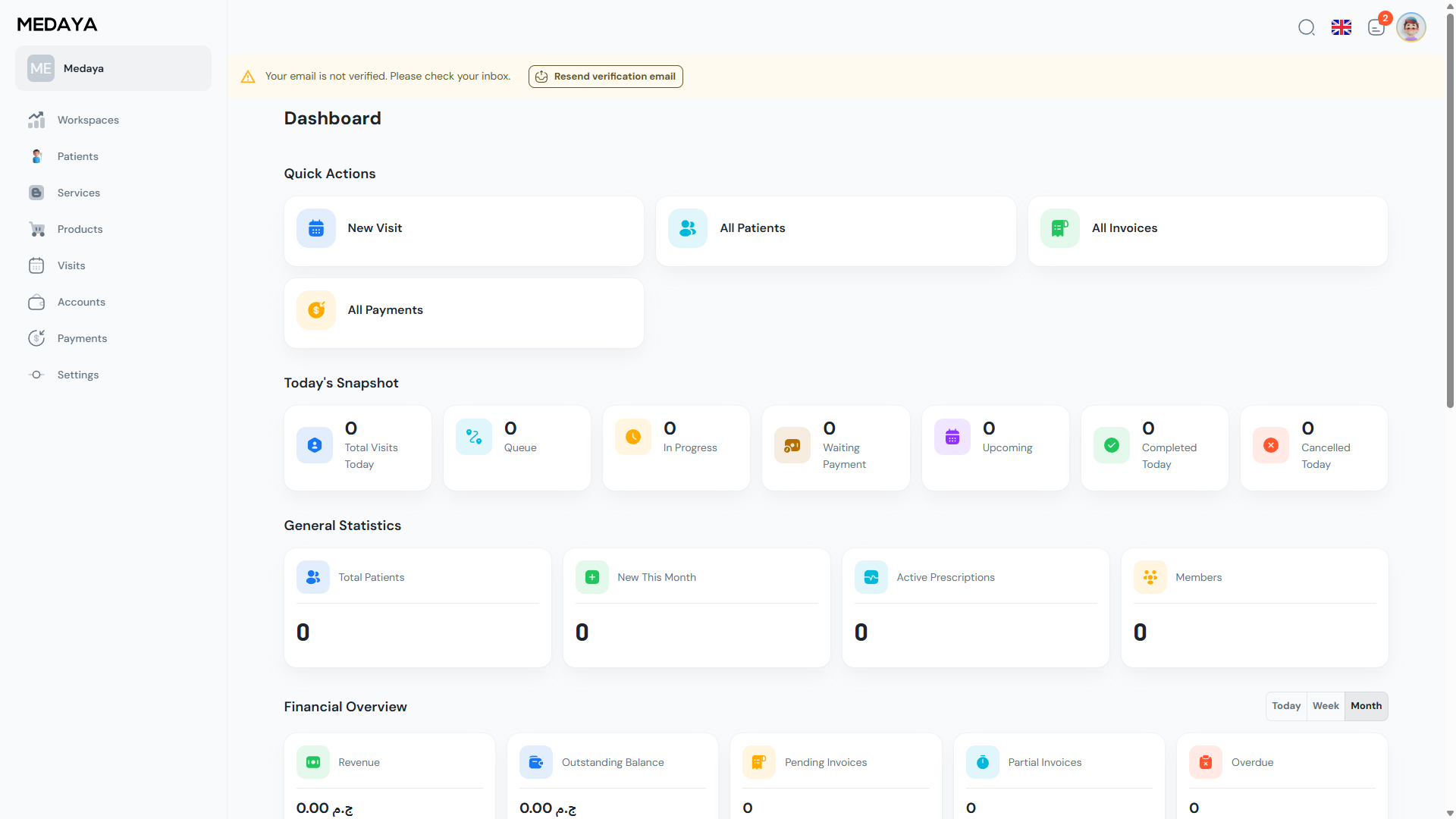Screen dimensions: 1456x819
Task: Open the notifications icon with badge
Action: tap(1376, 28)
